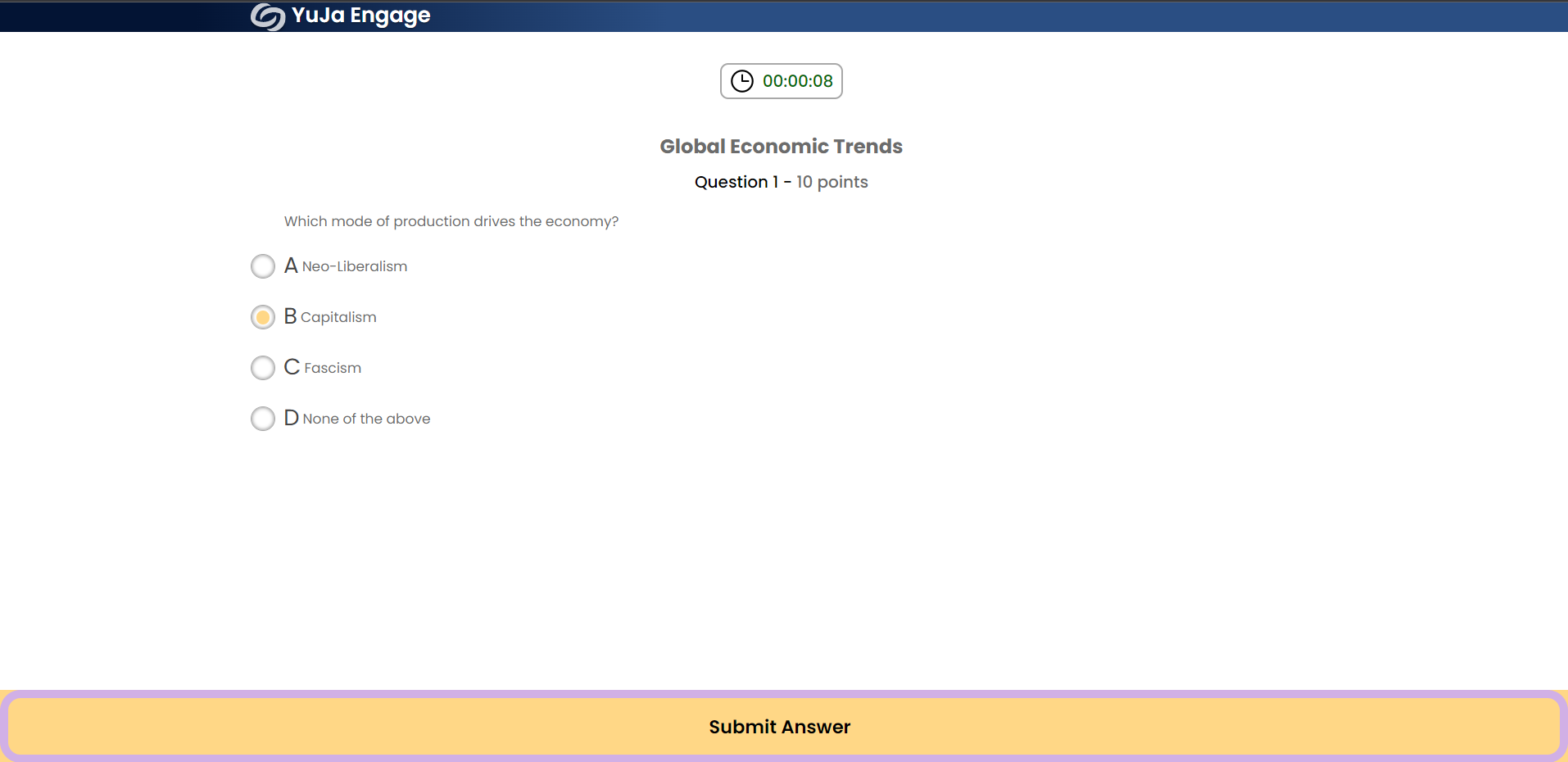Click the mode of production question text

coord(451,221)
